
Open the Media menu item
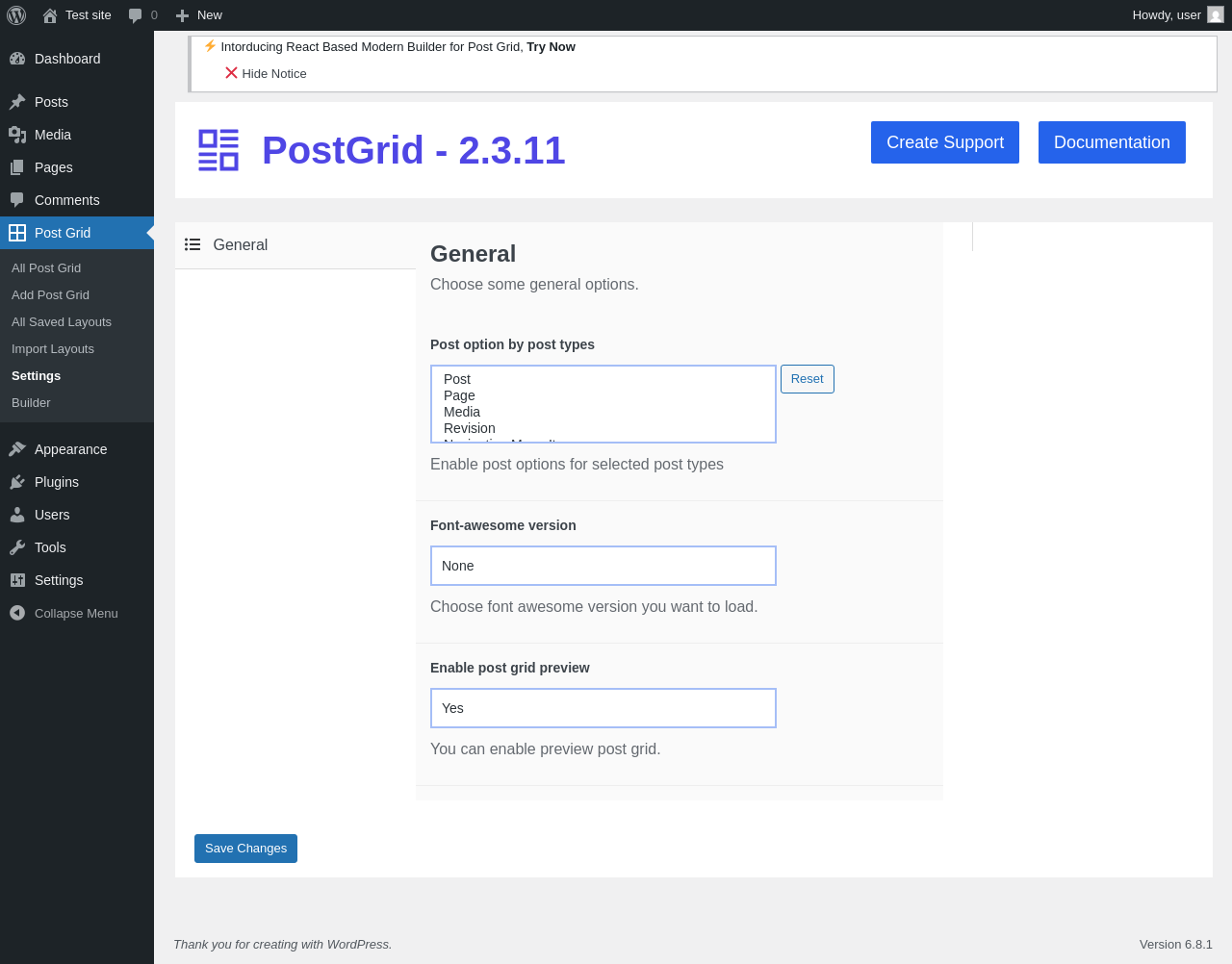point(77,135)
